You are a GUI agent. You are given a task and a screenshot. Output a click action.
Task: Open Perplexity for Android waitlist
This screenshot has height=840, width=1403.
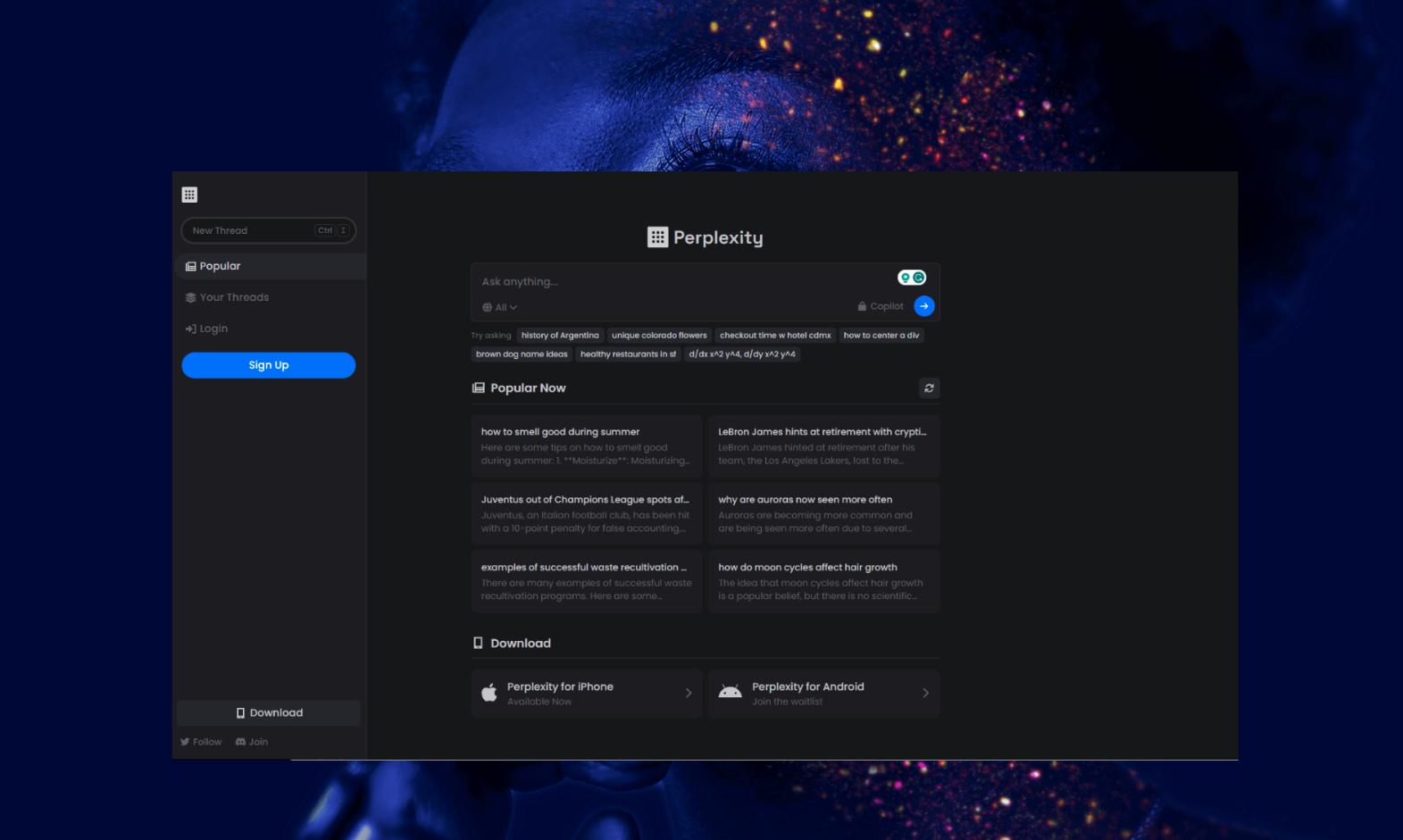[824, 694]
